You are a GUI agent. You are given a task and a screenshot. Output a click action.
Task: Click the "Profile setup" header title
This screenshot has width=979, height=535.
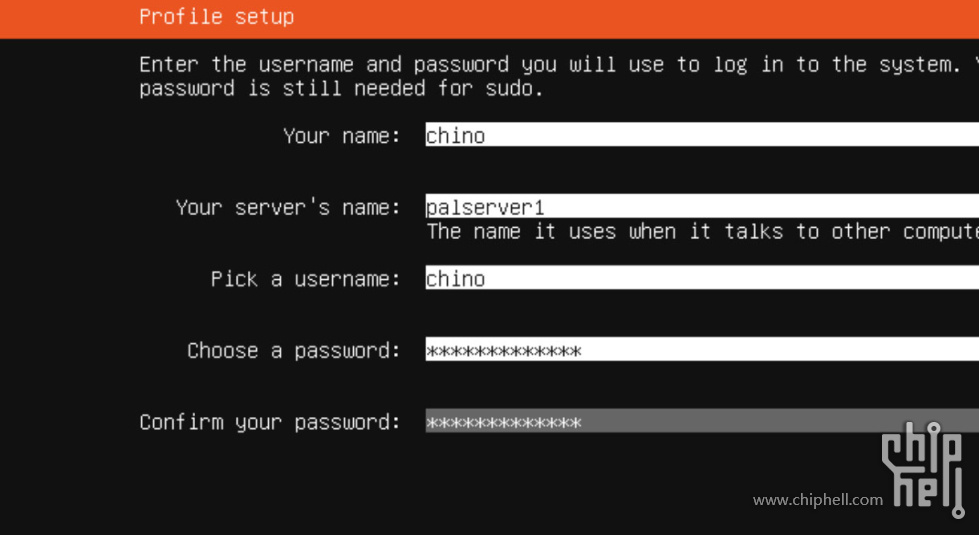click(x=217, y=16)
